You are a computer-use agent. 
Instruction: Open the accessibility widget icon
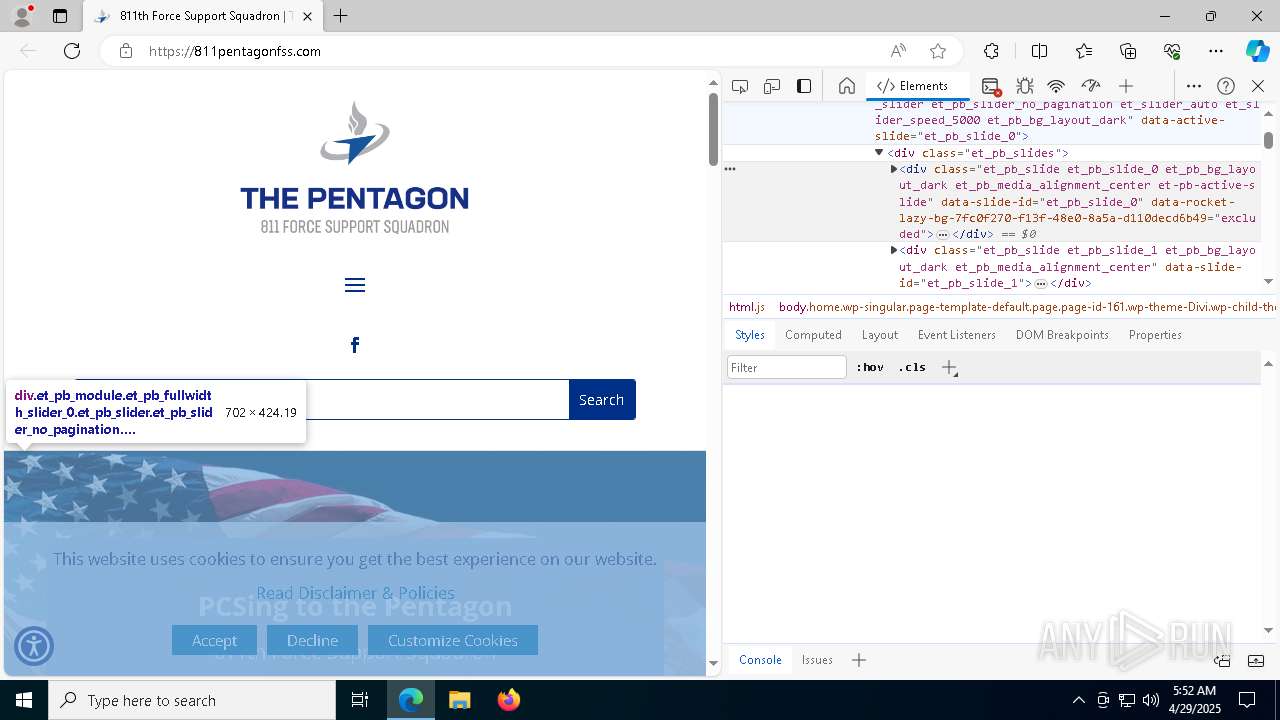pos(34,646)
